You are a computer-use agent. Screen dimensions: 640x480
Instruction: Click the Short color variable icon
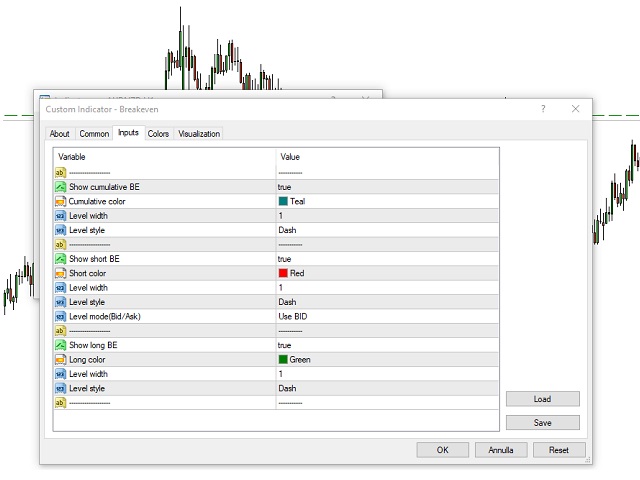click(x=61, y=273)
